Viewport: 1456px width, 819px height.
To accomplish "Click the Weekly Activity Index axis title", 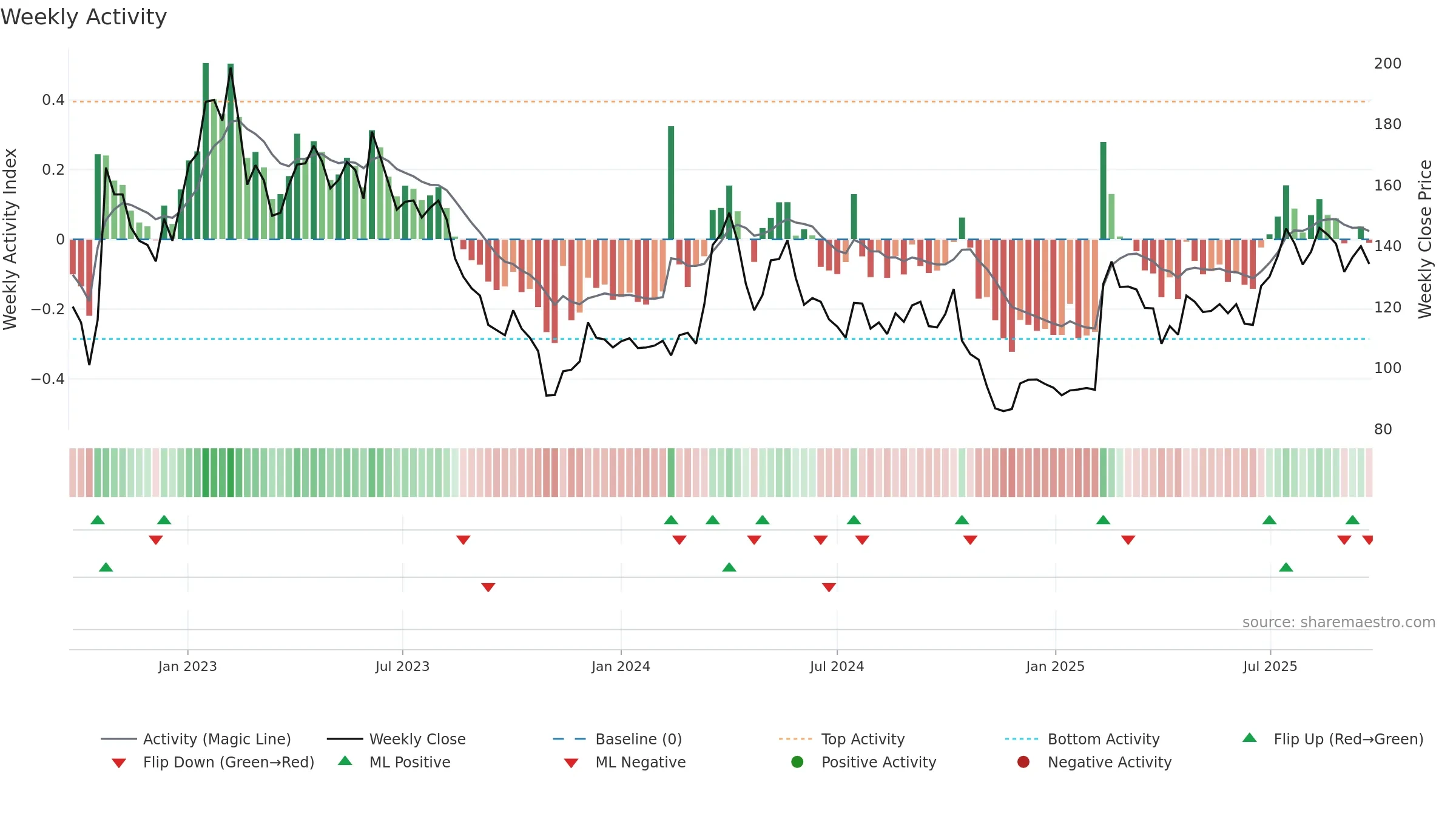I will point(10,239).
